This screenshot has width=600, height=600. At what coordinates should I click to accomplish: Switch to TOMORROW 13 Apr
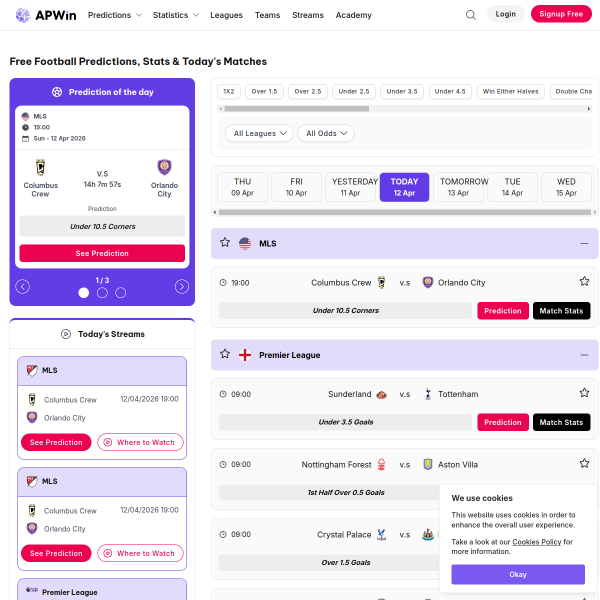[x=458, y=187]
